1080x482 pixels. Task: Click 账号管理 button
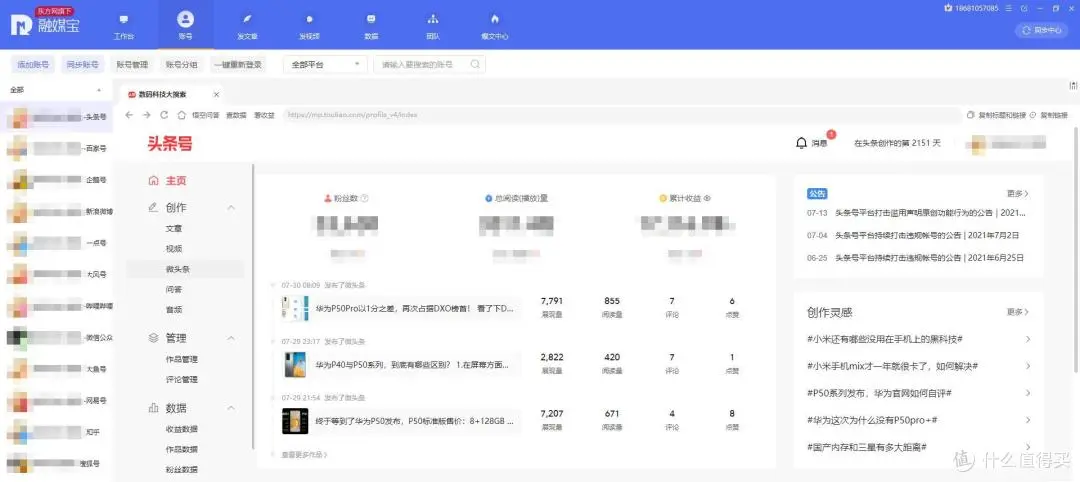click(132, 64)
